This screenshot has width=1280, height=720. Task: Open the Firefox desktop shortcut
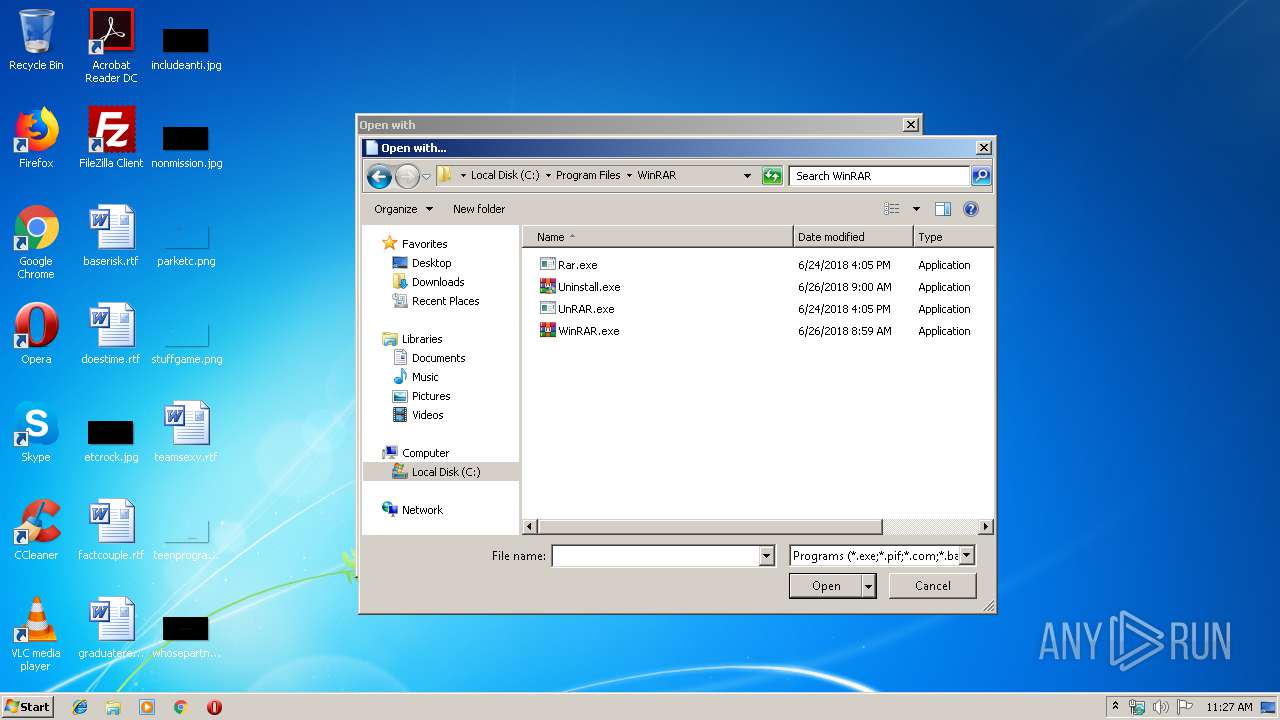[36, 138]
